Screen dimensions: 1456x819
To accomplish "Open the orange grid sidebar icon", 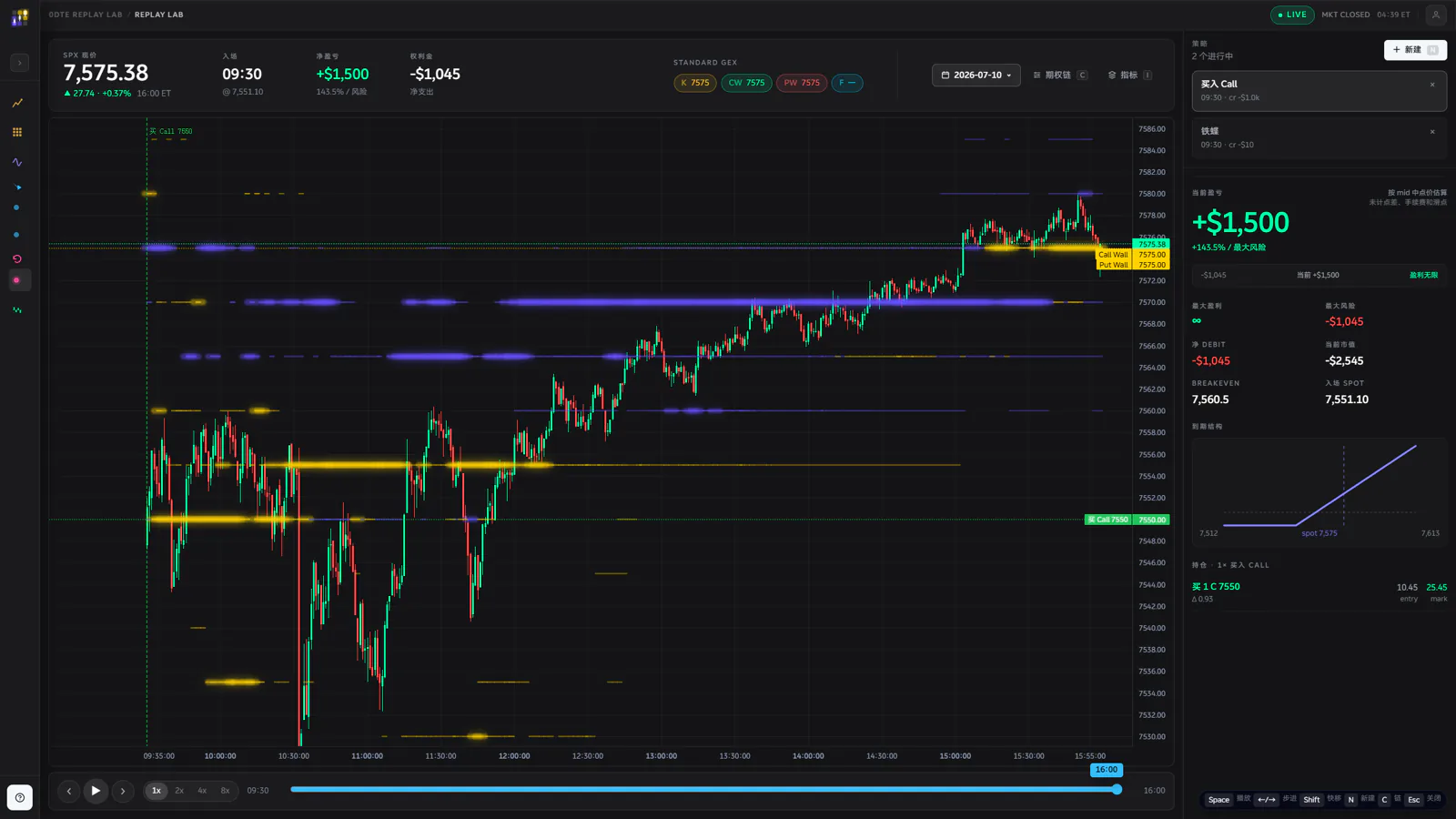I will [17, 132].
